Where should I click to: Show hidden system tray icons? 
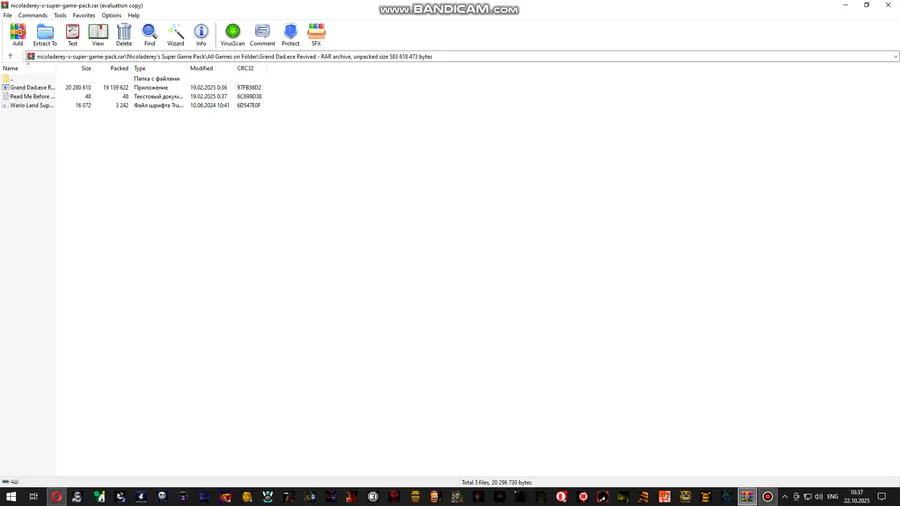coord(785,497)
